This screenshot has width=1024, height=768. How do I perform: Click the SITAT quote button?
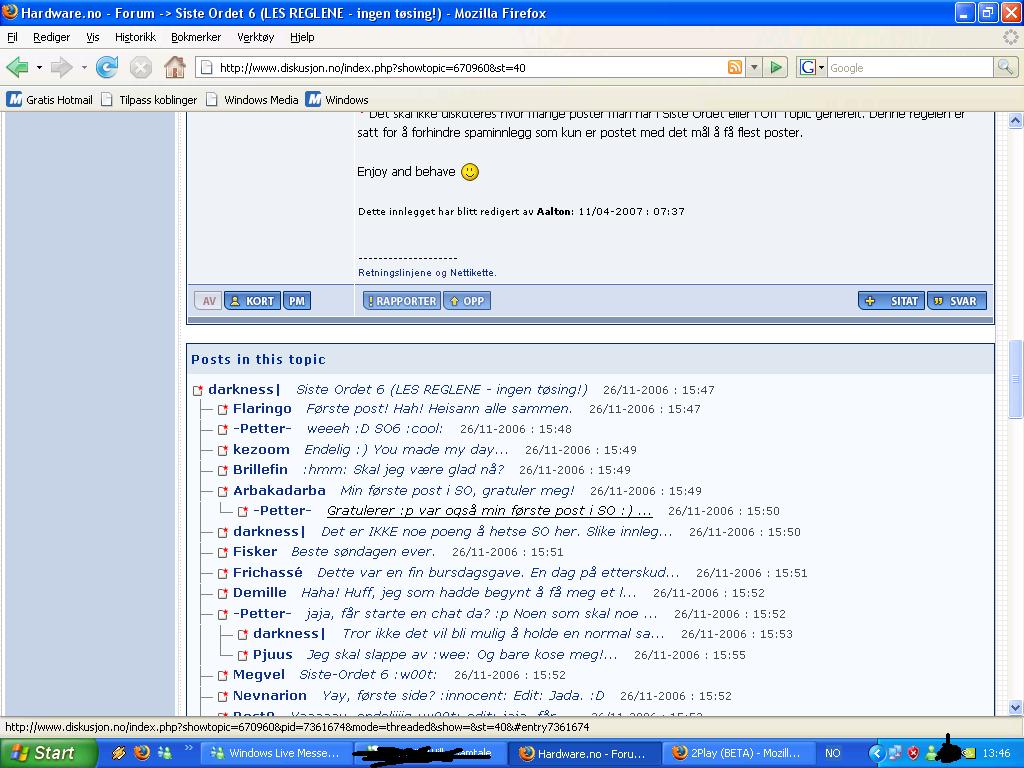(891, 301)
